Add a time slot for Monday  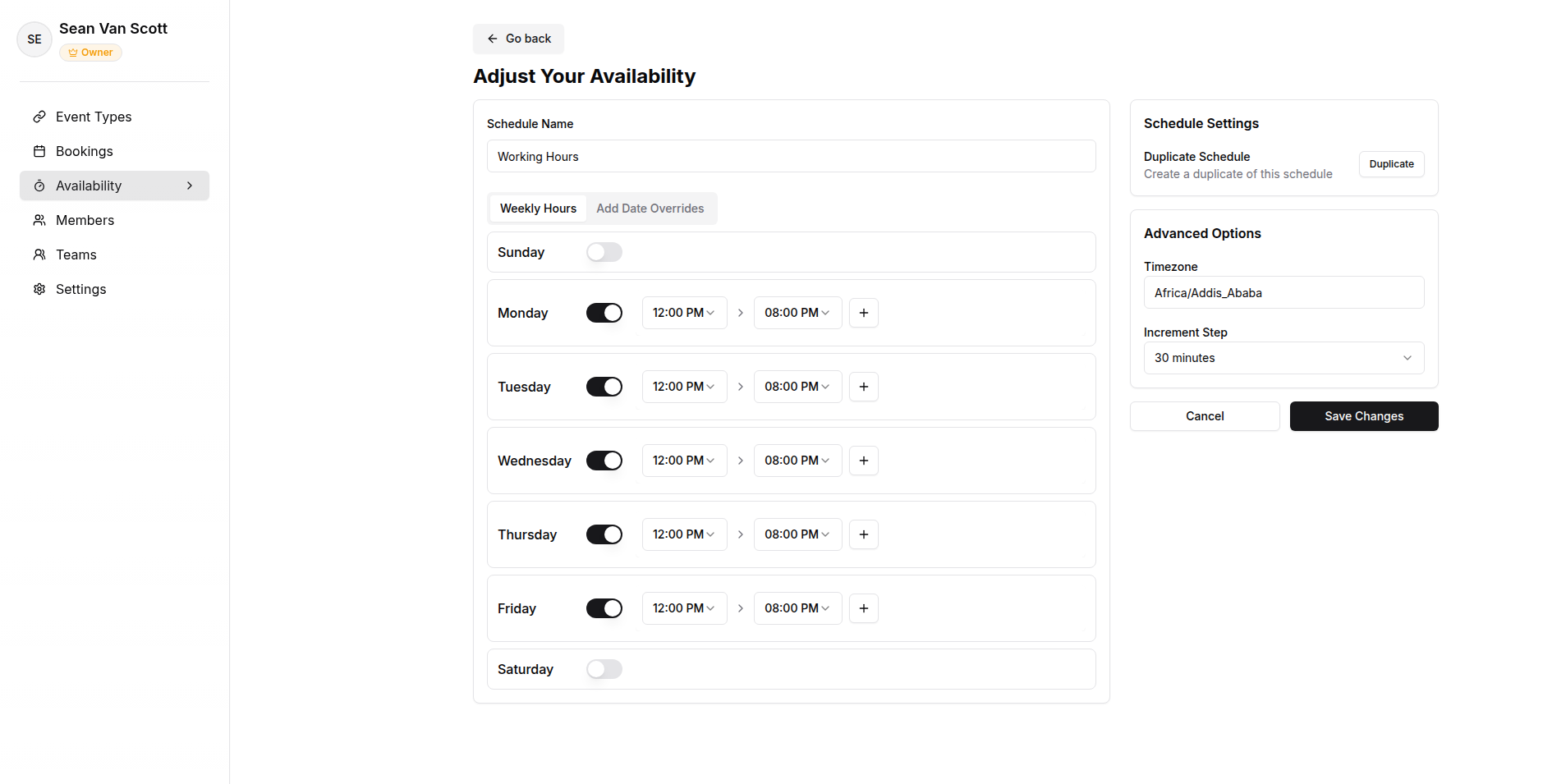863,313
